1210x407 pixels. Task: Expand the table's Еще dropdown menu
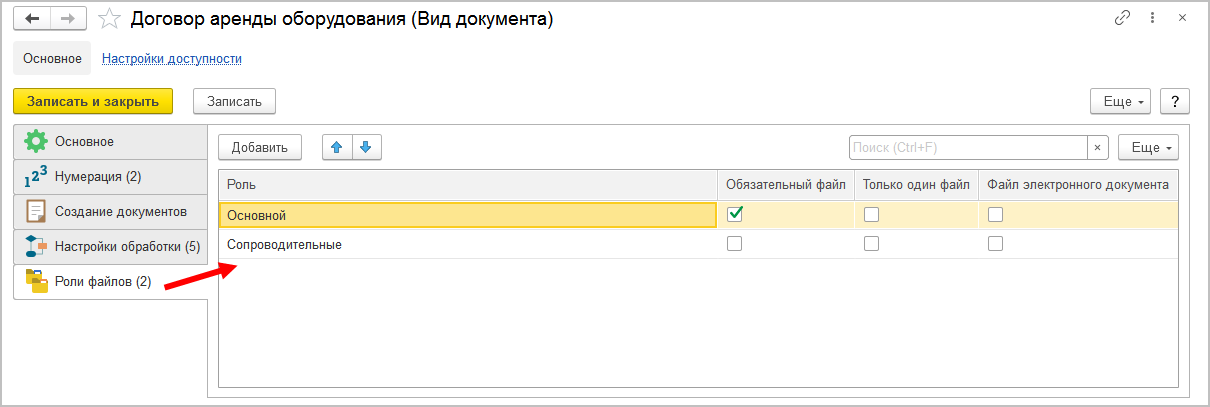[x=1148, y=147]
